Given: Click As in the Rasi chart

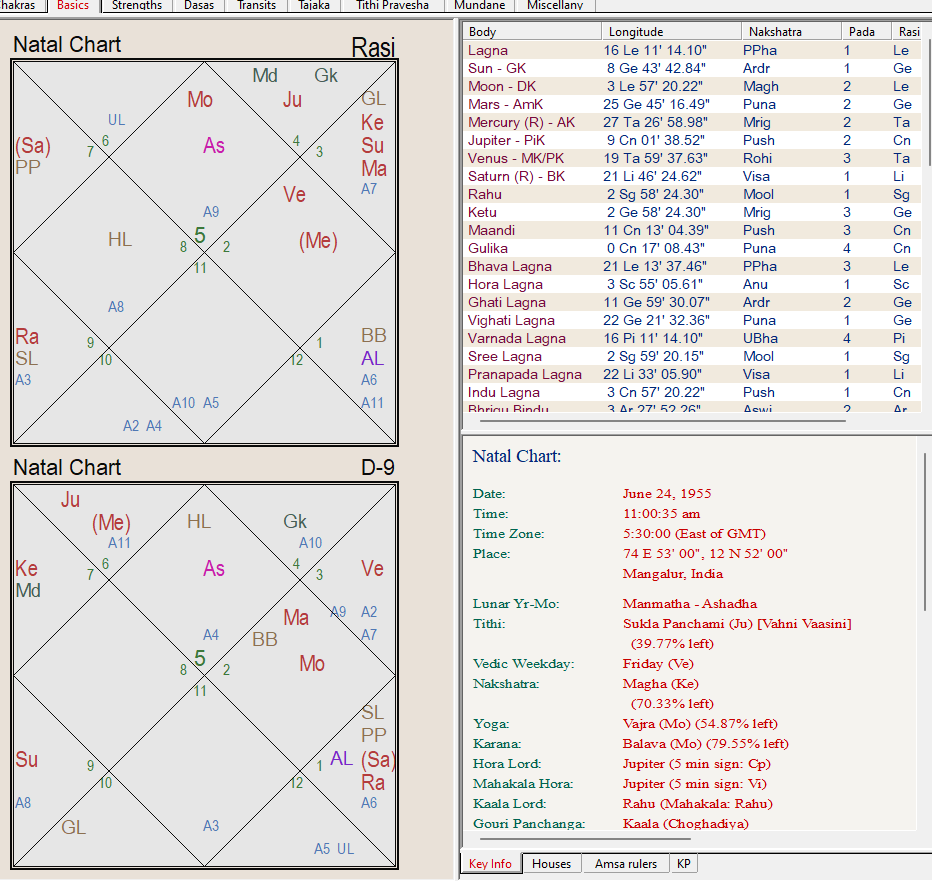Looking at the screenshot, I should pyautogui.click(x=214, y=146).
